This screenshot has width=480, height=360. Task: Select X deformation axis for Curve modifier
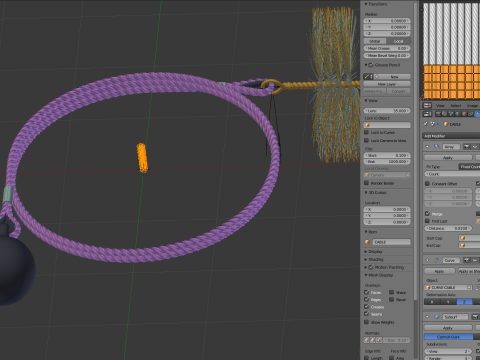[x=432, y=302]
